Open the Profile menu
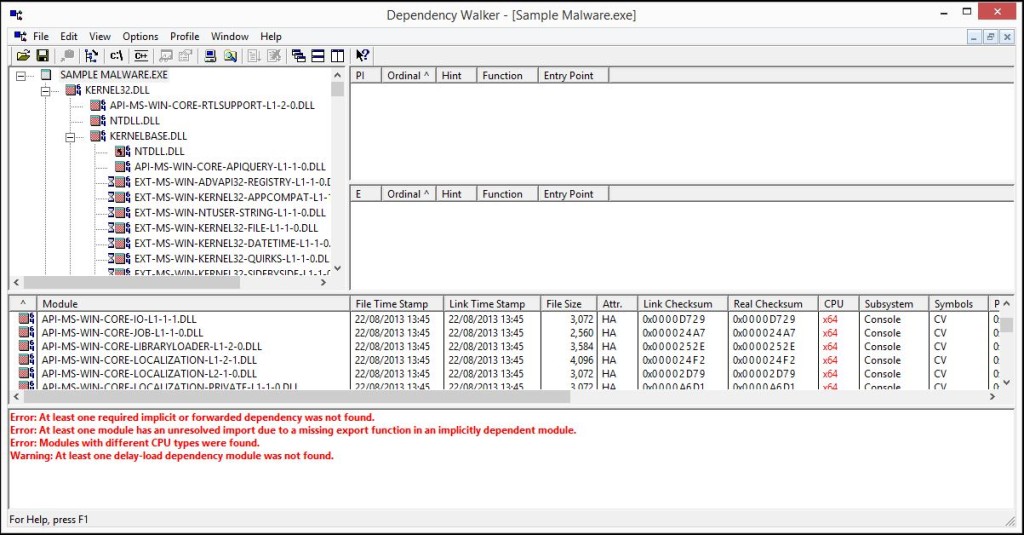 coord(185,37)
